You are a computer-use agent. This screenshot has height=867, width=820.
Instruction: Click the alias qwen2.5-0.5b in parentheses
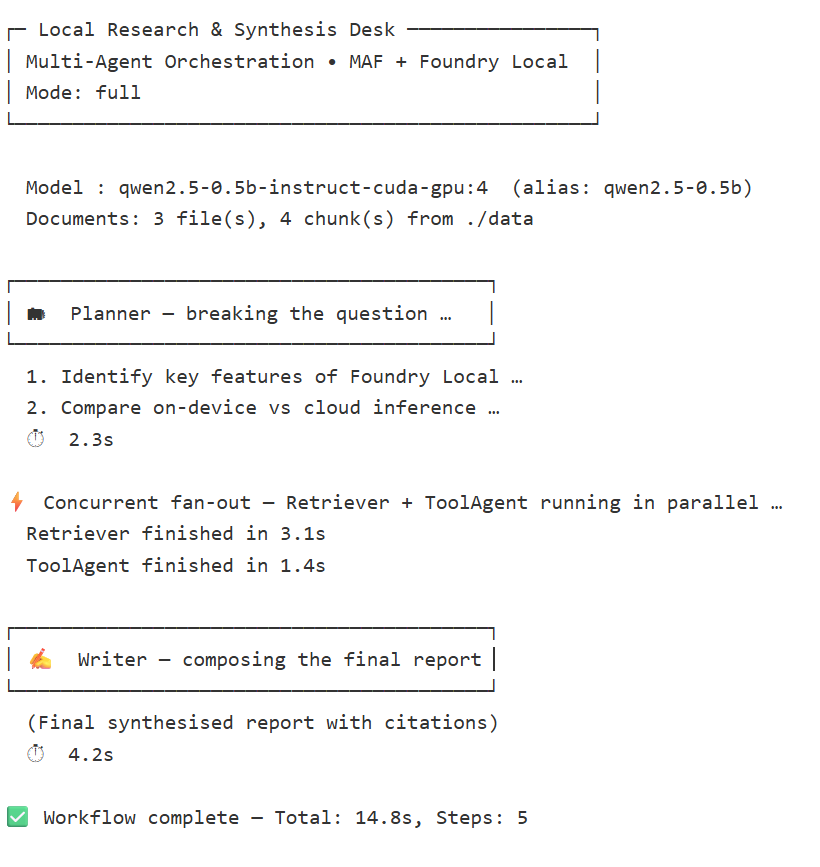tap(678, 187)
